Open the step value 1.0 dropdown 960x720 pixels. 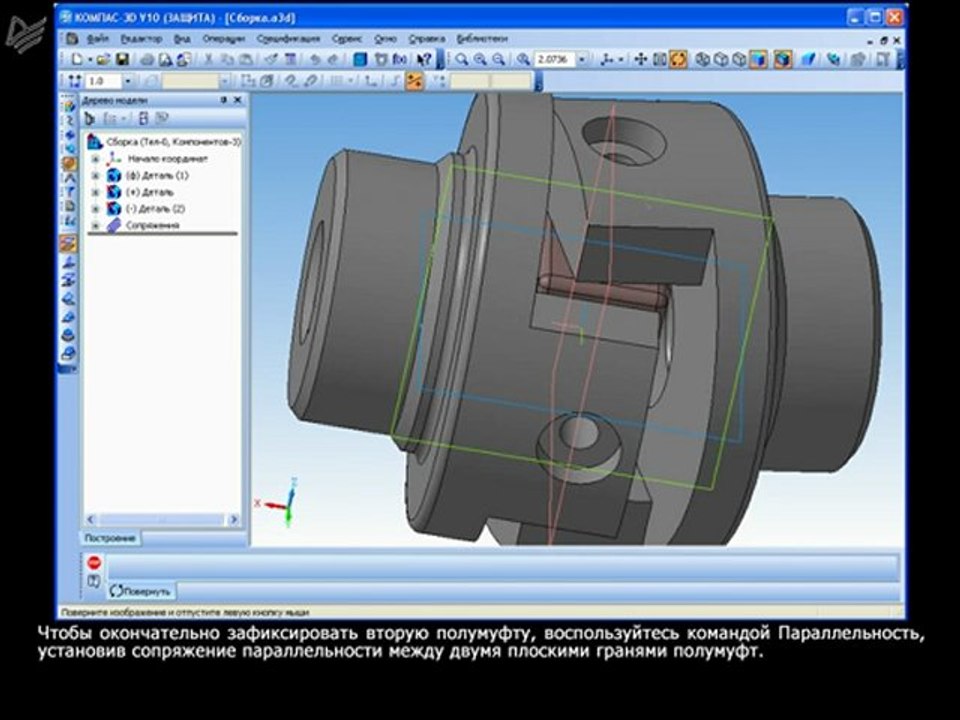128,81
